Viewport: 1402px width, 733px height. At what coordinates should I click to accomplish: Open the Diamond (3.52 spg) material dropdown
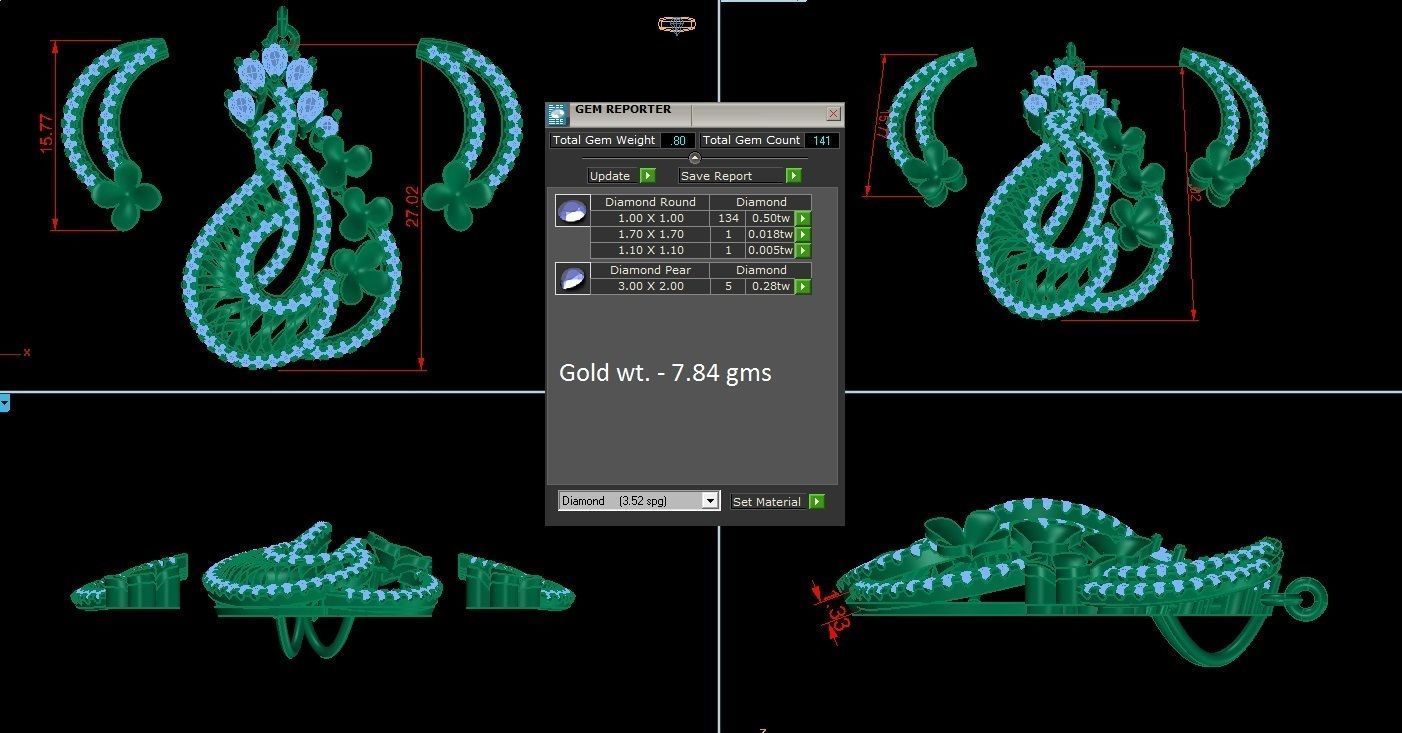pyautogui.click(x=638, y=501)
